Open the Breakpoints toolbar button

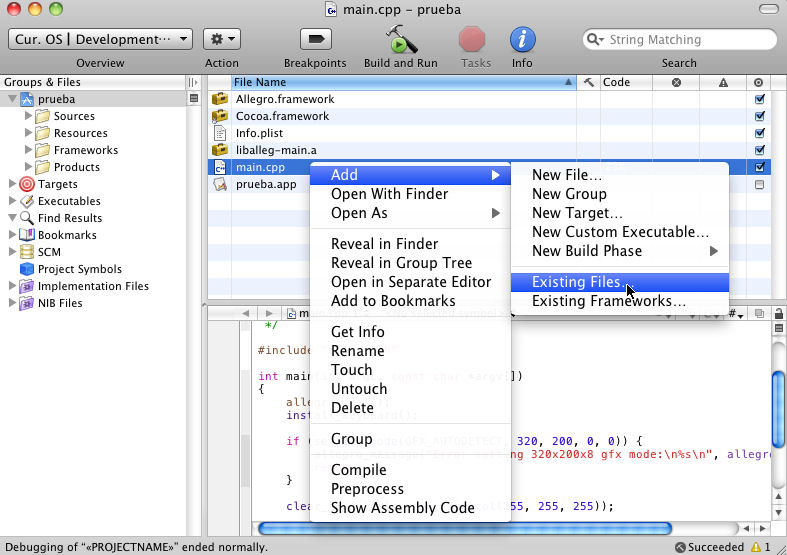tap(315, 40)
